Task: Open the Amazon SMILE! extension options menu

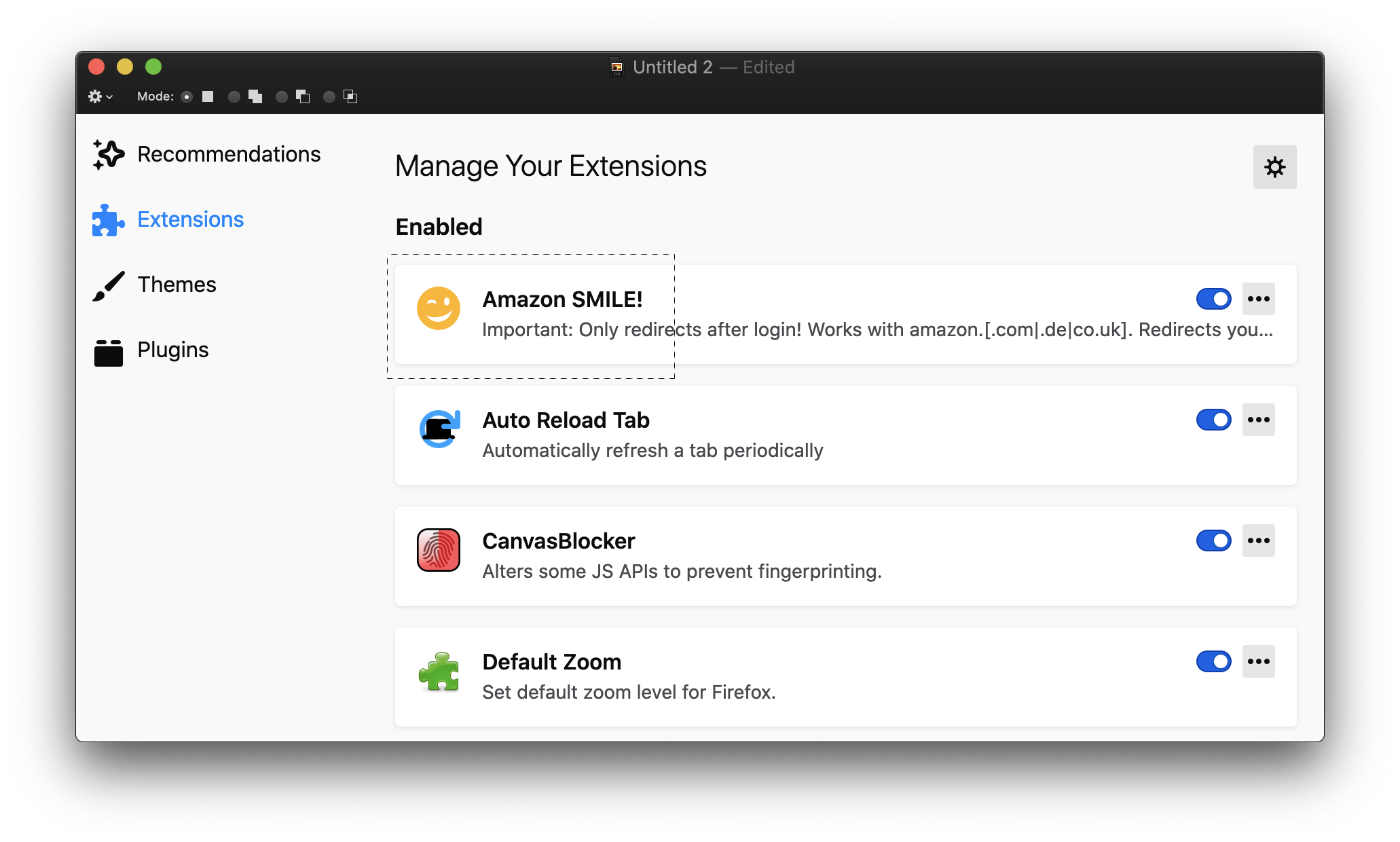Action: pyautogui.click(x=1259, y=298)
